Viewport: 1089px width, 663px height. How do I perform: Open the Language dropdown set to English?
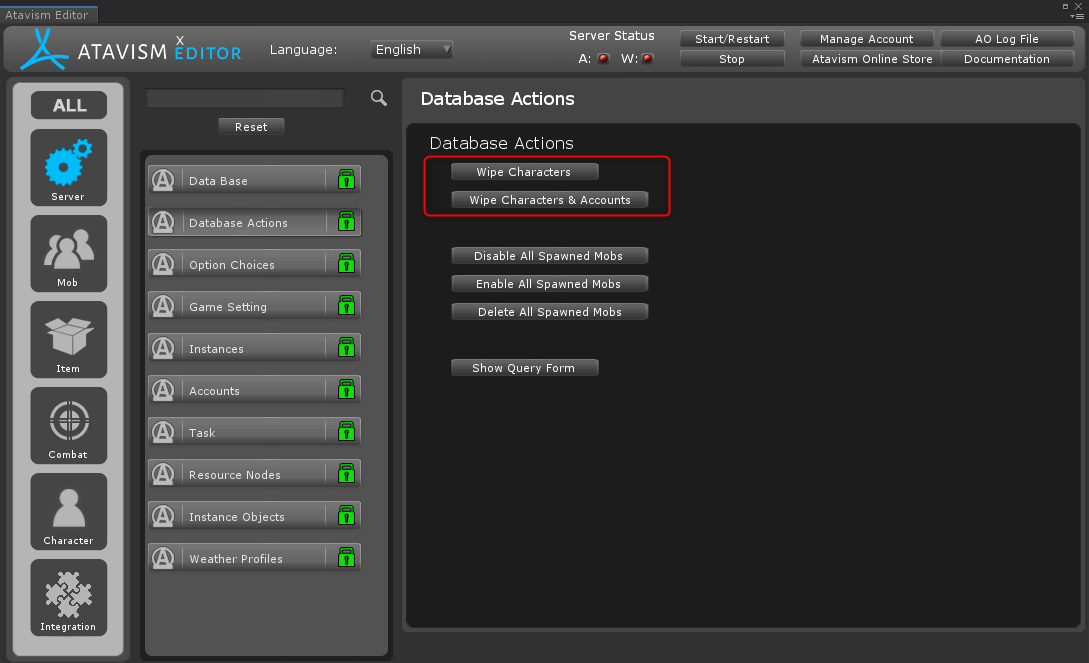pyautogui.click(x=411, y=49)
